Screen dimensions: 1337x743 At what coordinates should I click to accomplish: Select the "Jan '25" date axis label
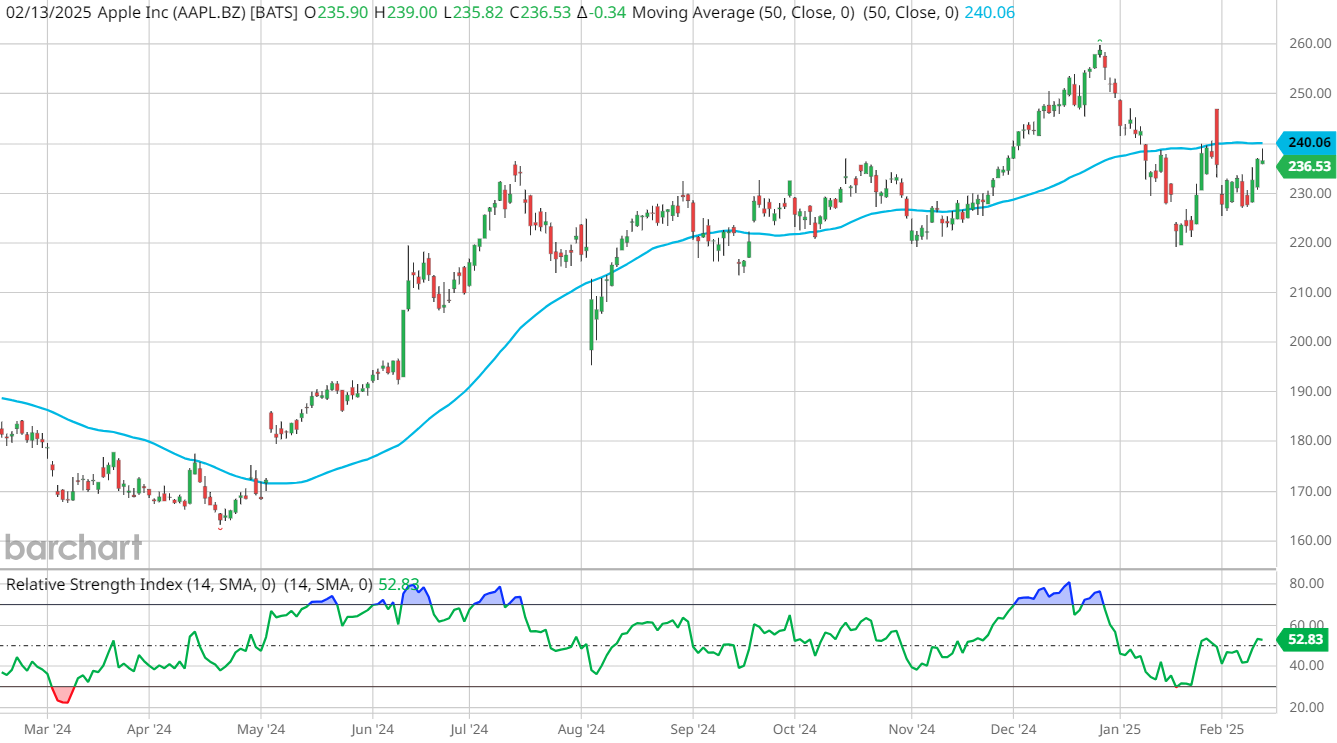pyautogui.click(x=1121, y=729)
